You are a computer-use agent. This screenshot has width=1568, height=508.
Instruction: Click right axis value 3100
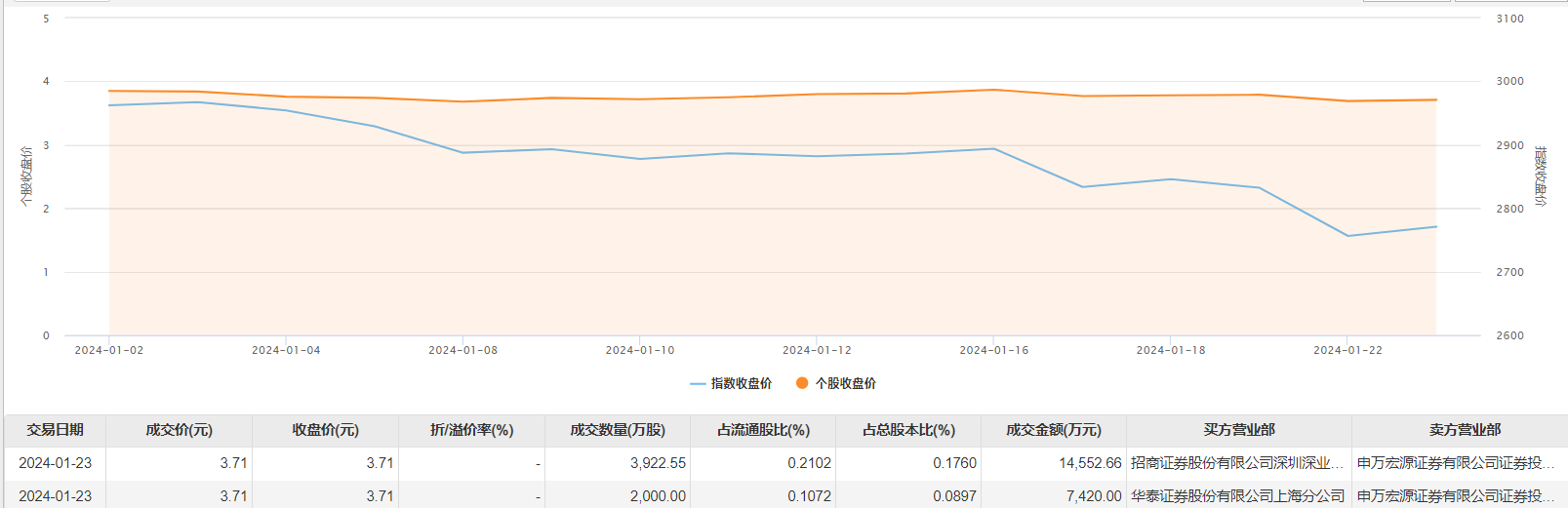pos(1509,19)
